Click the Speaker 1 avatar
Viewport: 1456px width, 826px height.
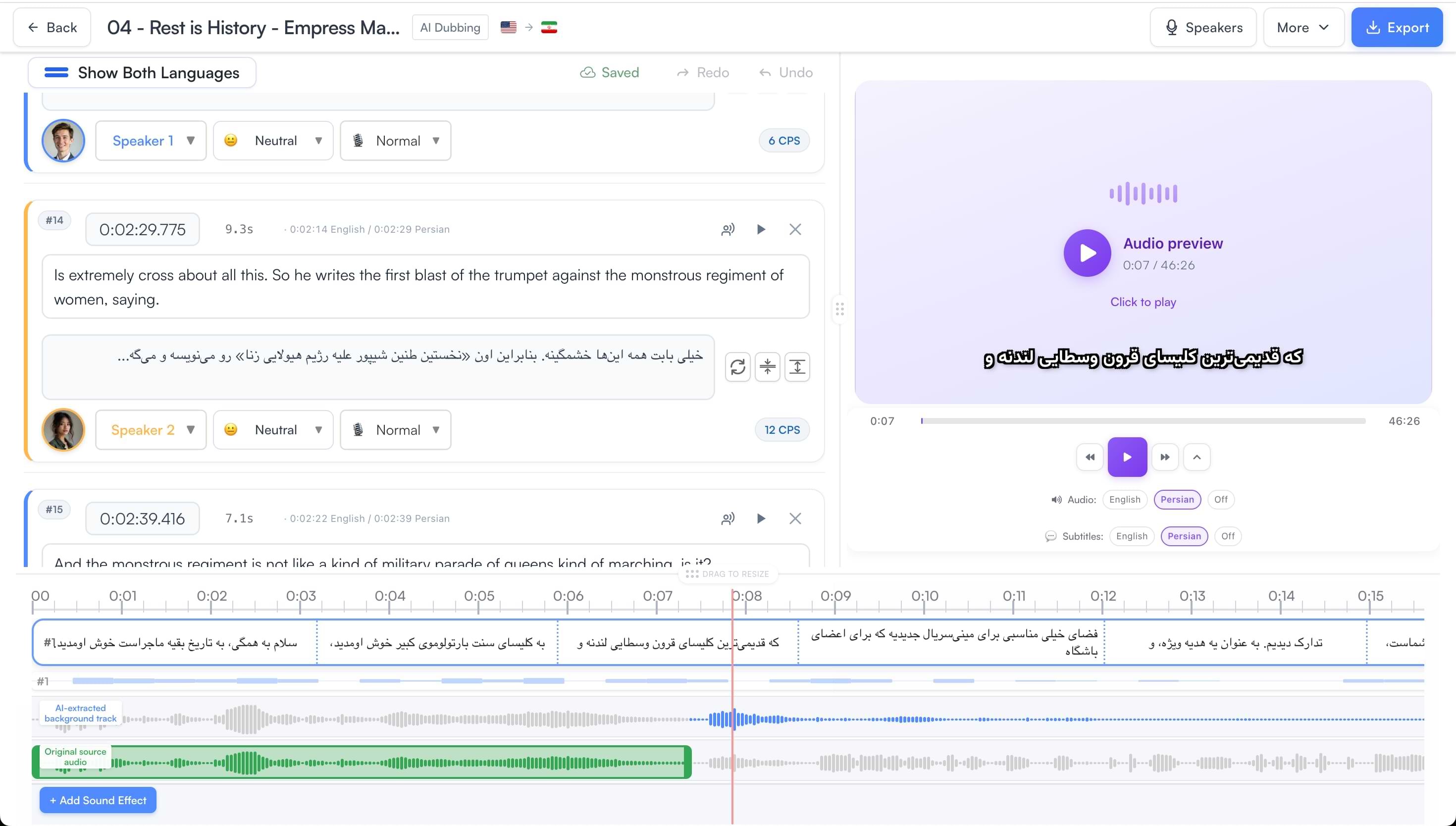(63, 141)
